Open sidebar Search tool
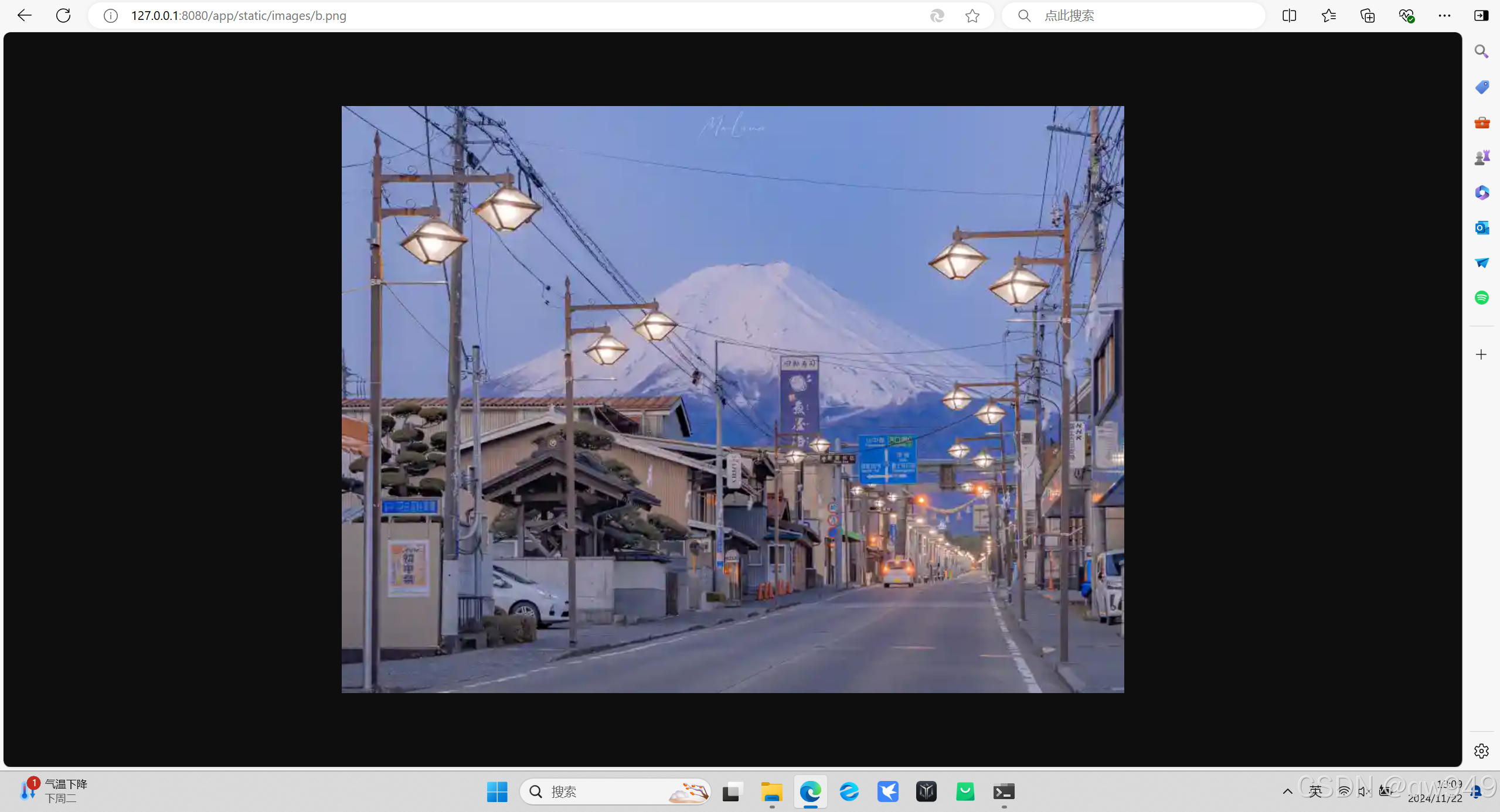Screen dimensions: 1500x812 point(1481,52)
